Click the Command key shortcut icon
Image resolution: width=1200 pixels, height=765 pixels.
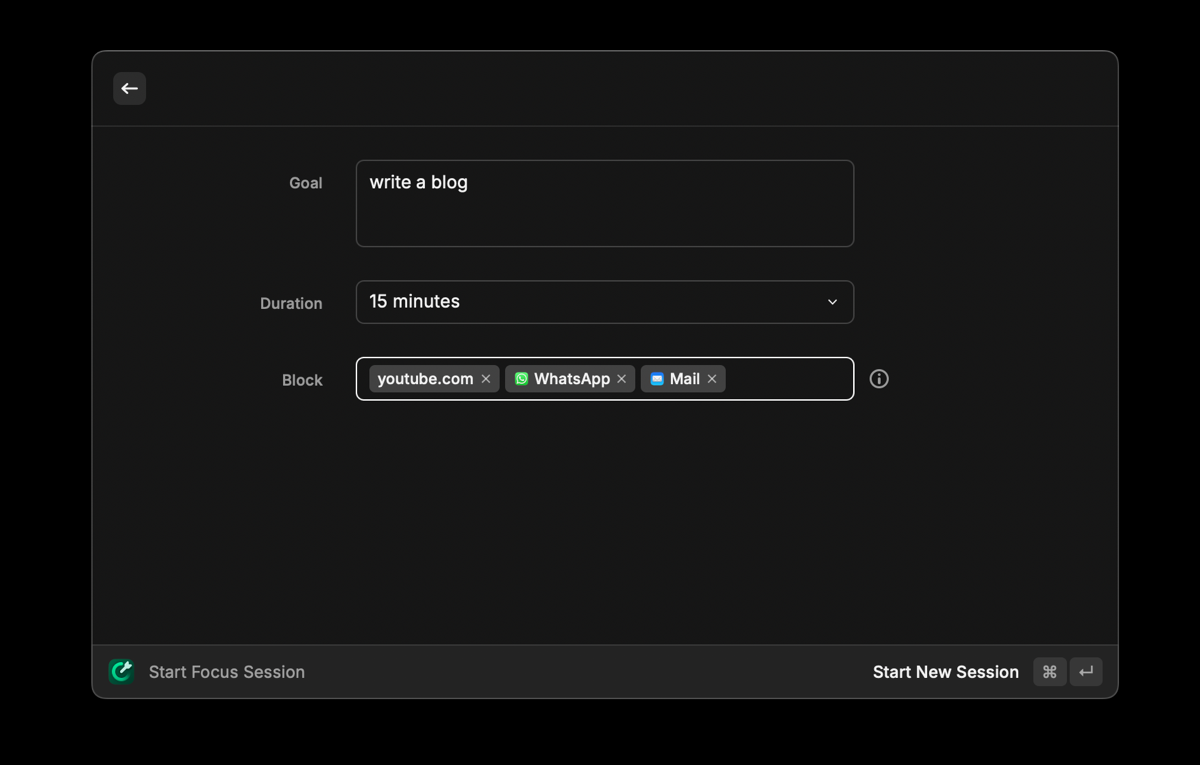click(x=1049, y=672)
